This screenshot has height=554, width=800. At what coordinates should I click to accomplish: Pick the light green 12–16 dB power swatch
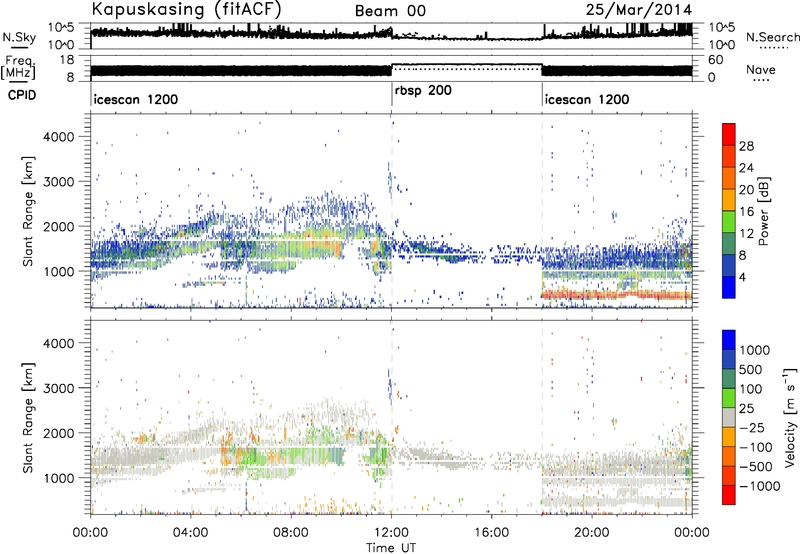coord(729,222)
